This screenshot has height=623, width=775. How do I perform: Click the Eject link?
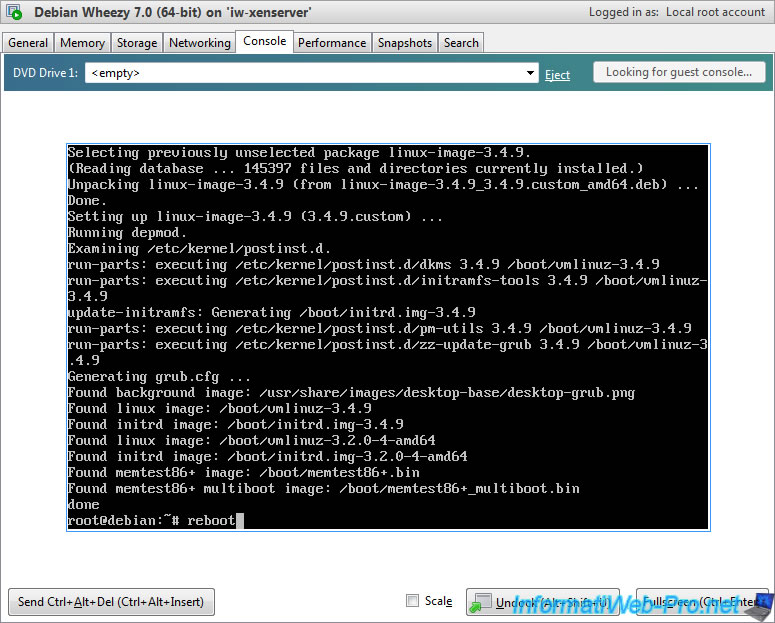(557, 75)
